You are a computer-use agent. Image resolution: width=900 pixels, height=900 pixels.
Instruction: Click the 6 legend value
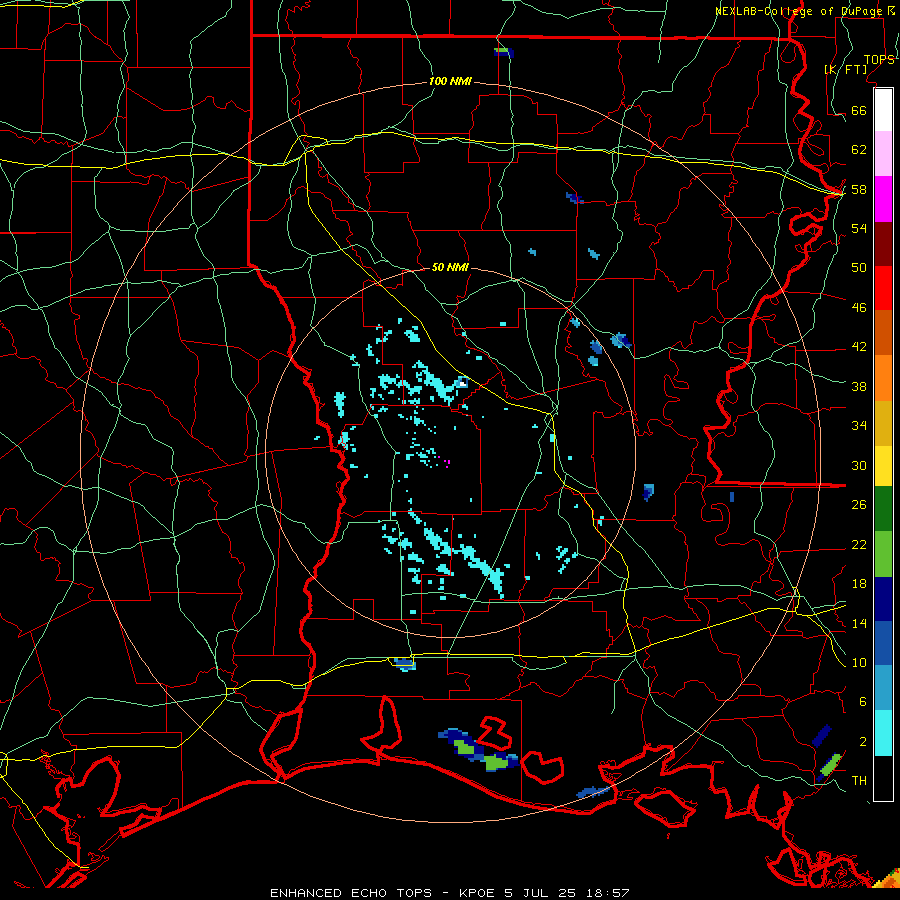pos(863,701)
